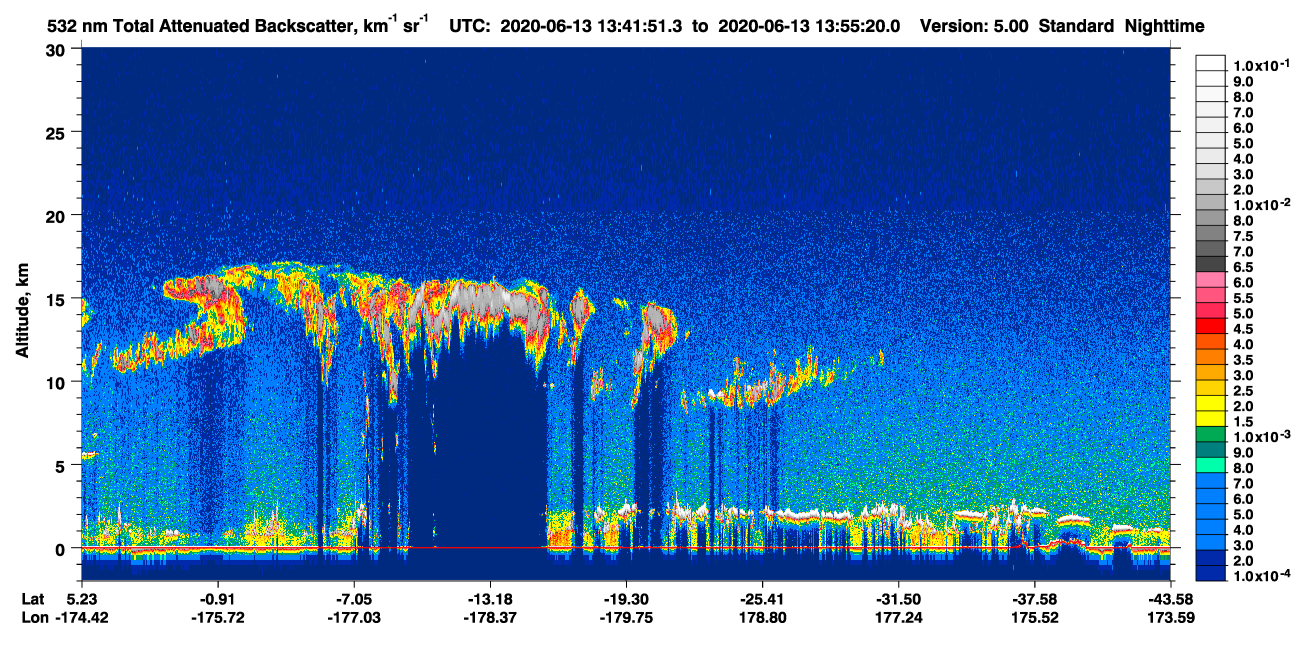Image resolution: width=1300 pixels, height=667 pixels.
Task: Click latitude value '-13.18'
Action: click(x=490, y=599)
